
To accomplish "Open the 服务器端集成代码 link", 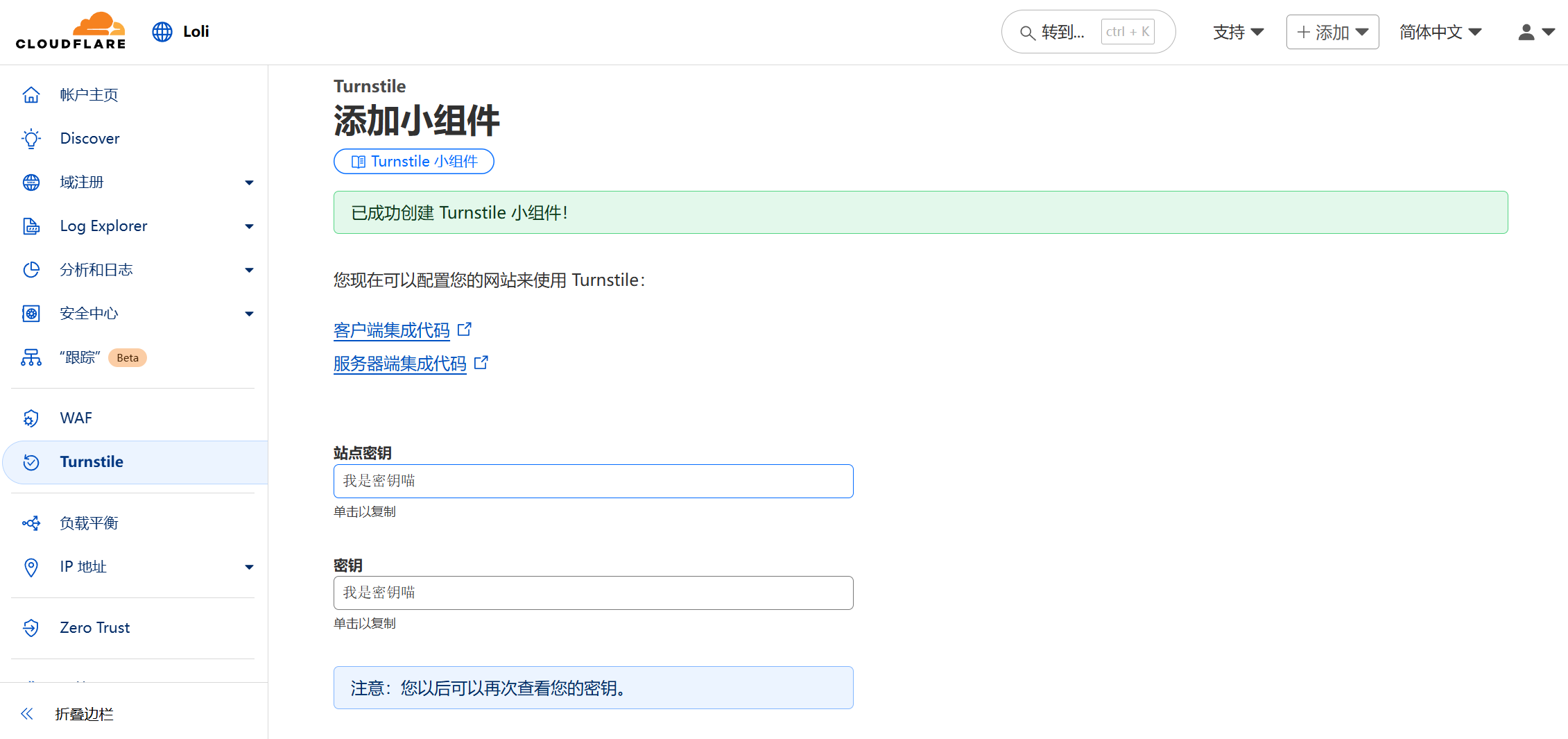I will (x=400, y=364).
